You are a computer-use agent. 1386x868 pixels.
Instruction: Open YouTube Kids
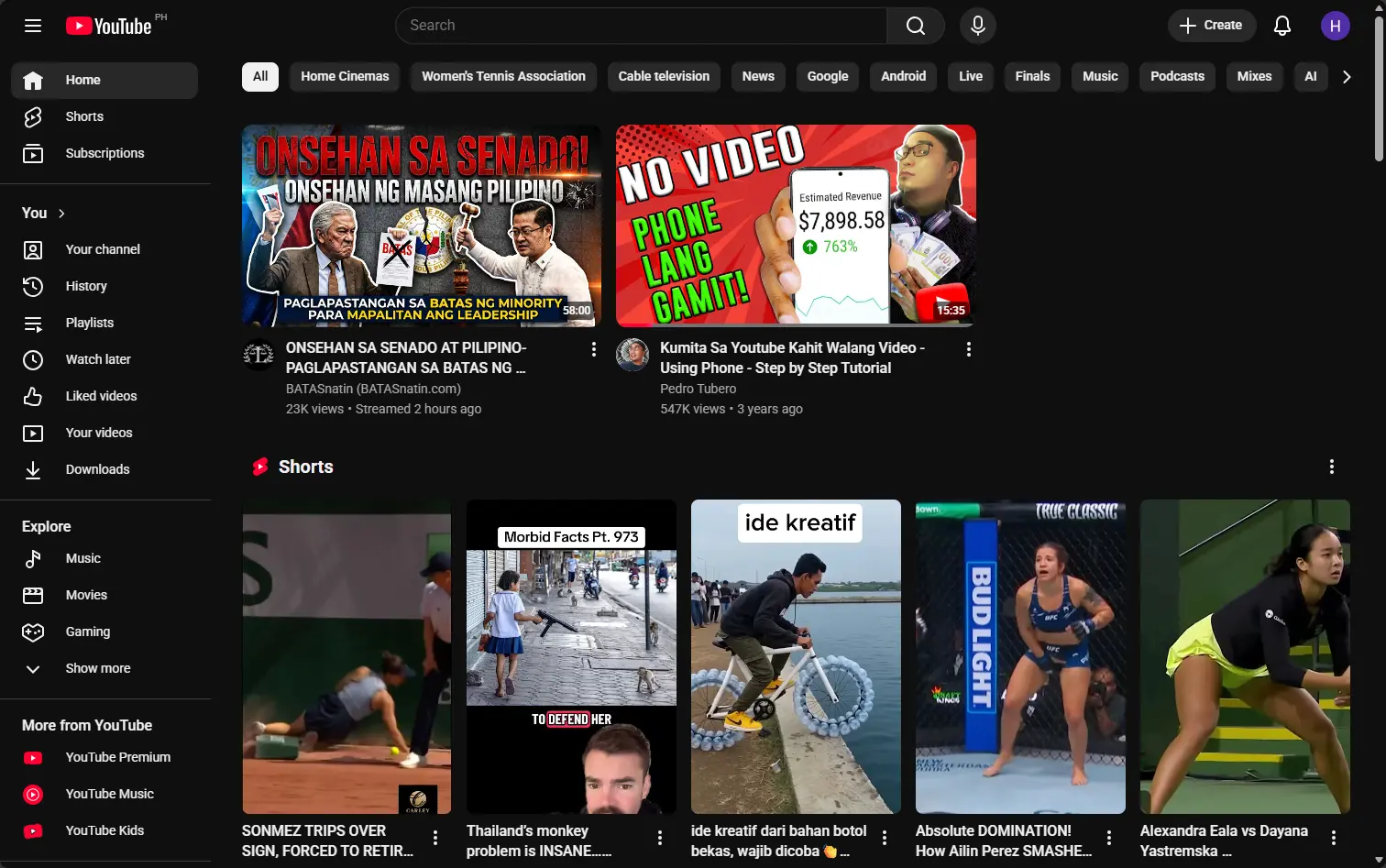[x=104, y=830]
